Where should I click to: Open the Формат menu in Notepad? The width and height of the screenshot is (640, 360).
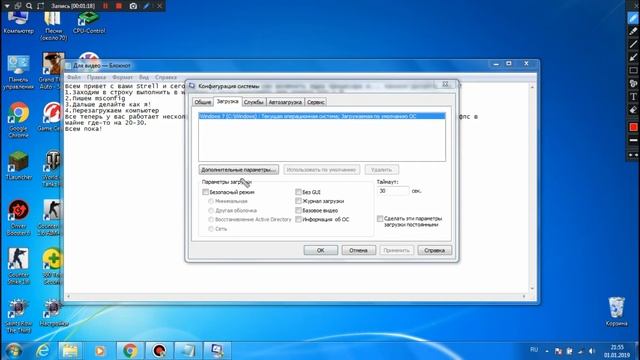122,77
